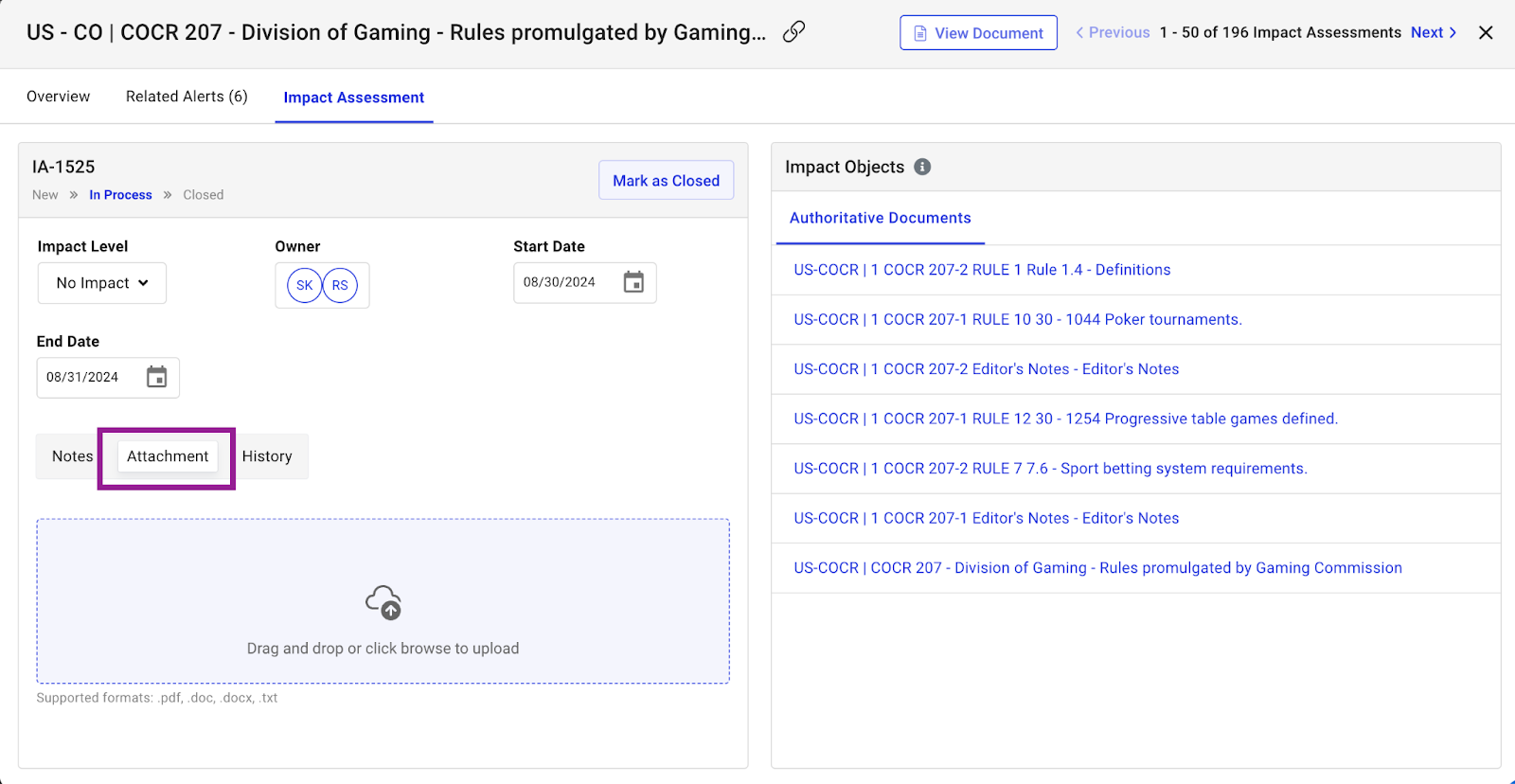Open the End Date calendar picker

pos(157,377)
